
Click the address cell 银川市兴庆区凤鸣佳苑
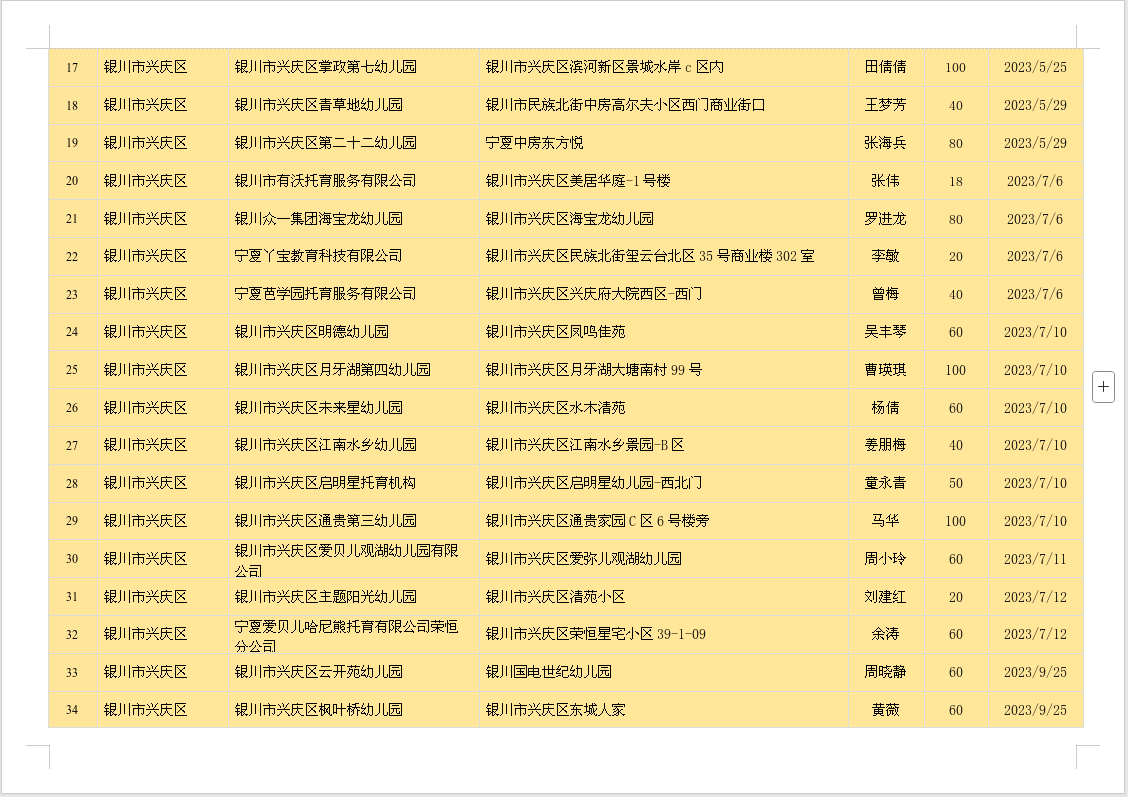tap(555, 332)
